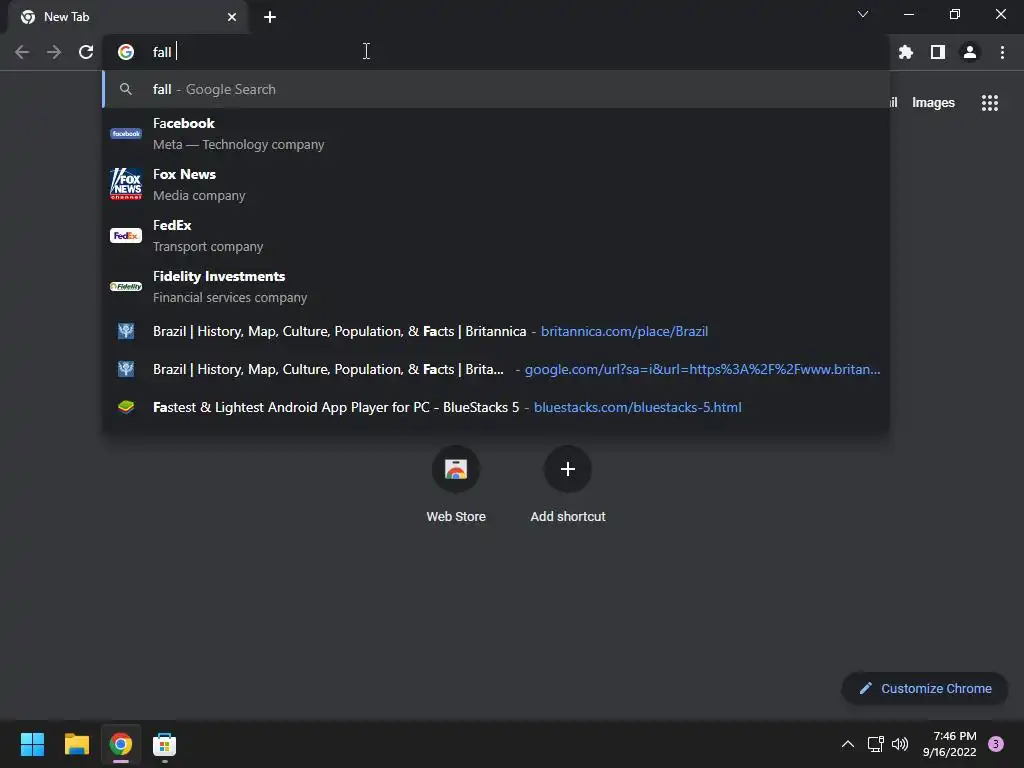Select the 'fall - Google Search' suggestion
Viewport: 1024px width, 768px height.
496,89
